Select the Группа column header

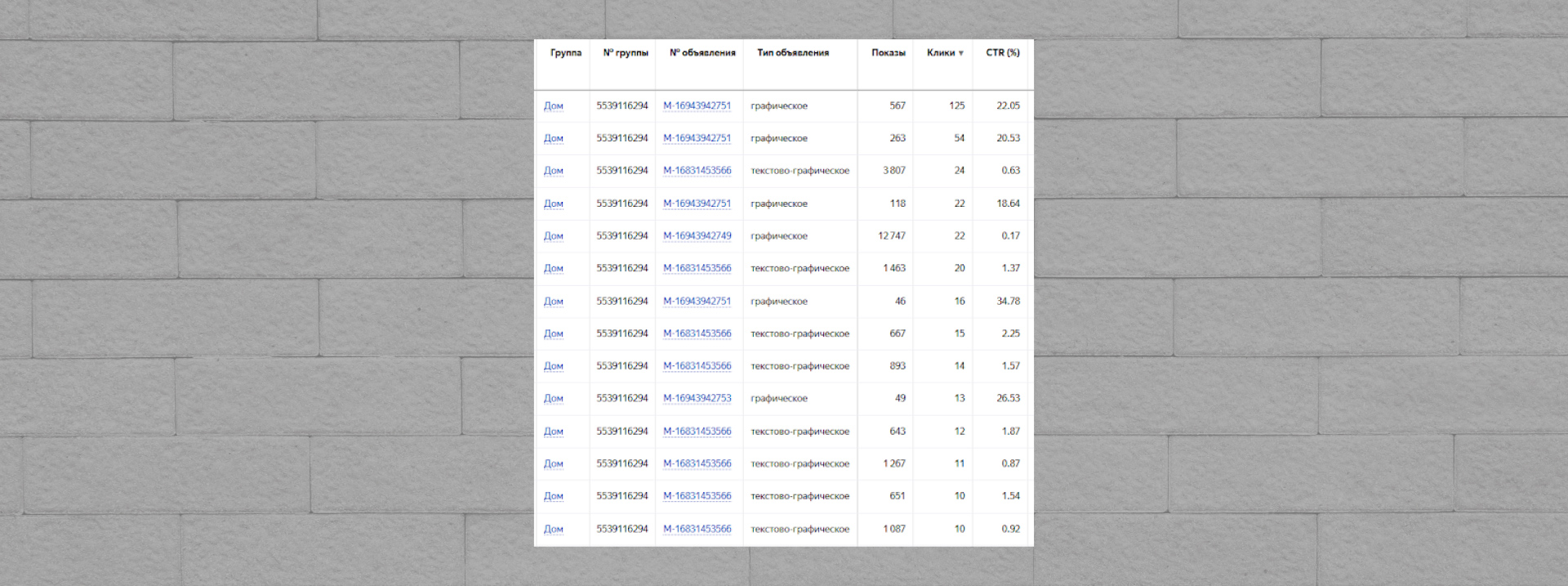tap(565, 53)
